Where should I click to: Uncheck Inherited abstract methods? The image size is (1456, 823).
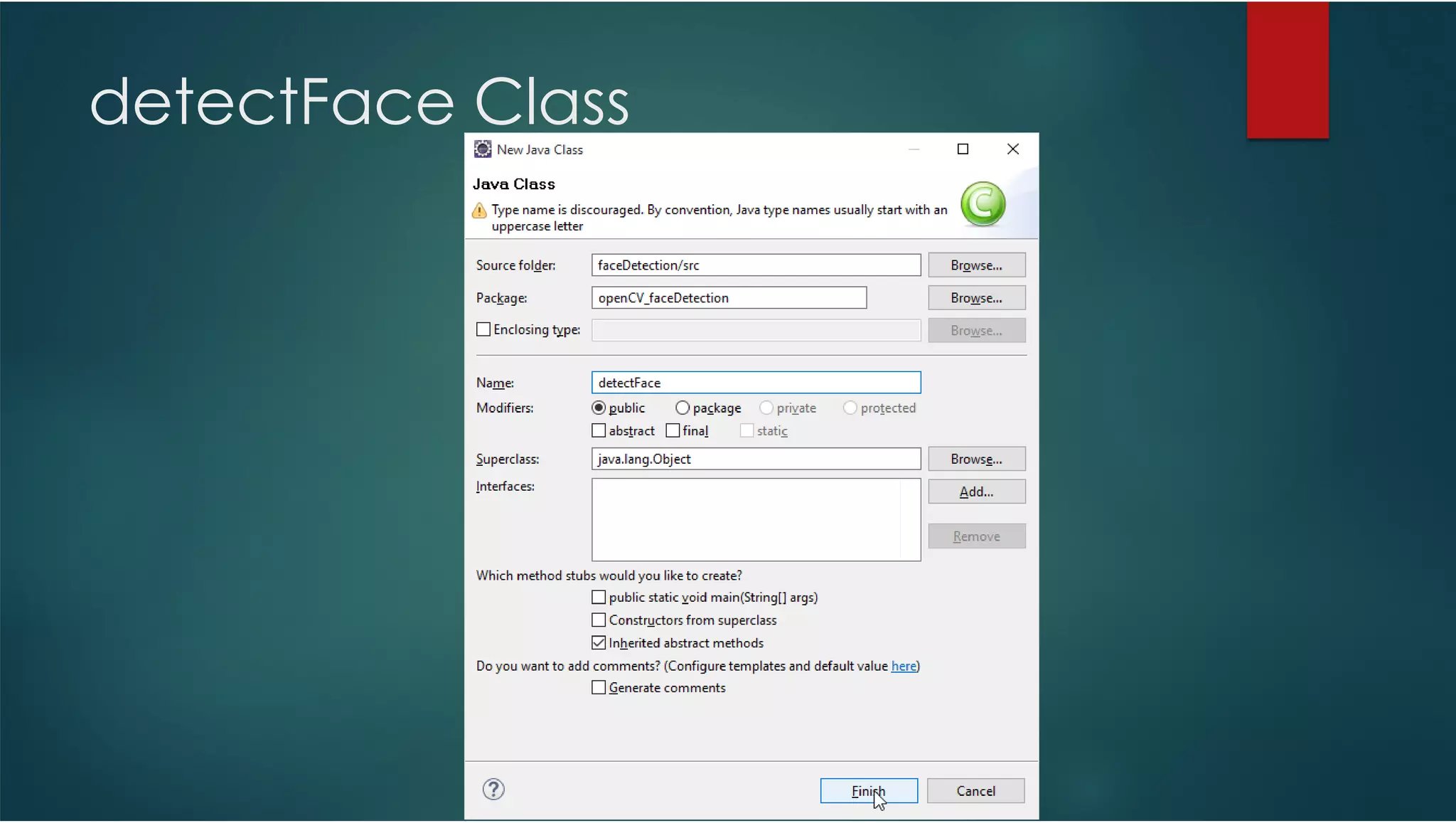coord(599,643)
